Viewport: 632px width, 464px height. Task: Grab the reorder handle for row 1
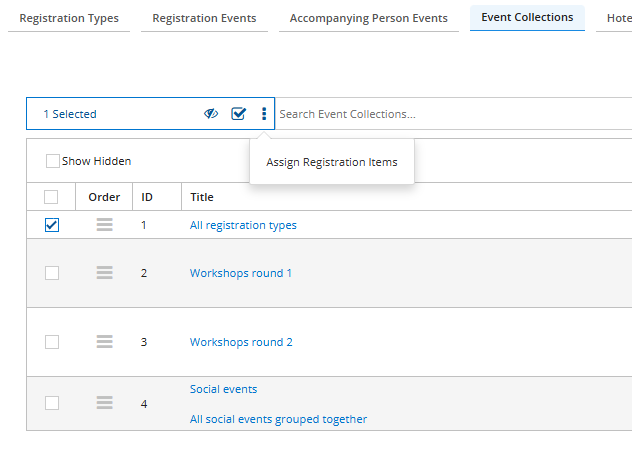point(104,225)
